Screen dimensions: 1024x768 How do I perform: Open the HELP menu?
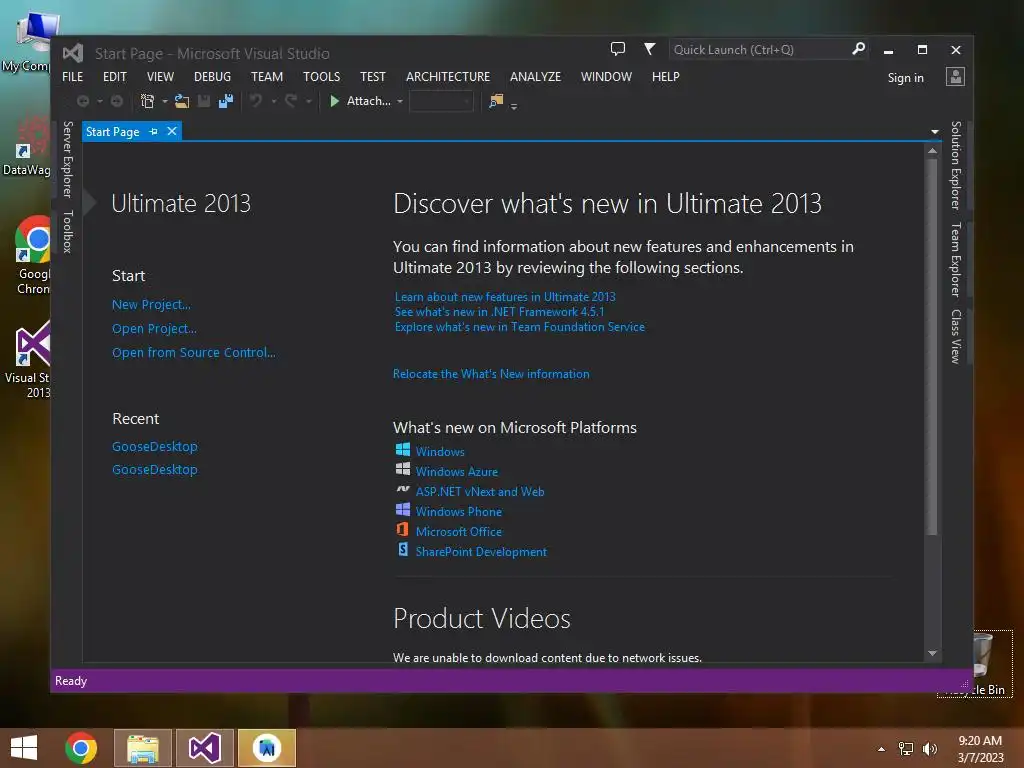665,77
